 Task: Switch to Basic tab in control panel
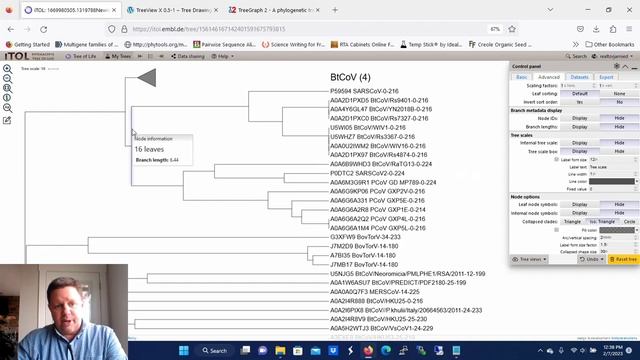click(521, 77)
